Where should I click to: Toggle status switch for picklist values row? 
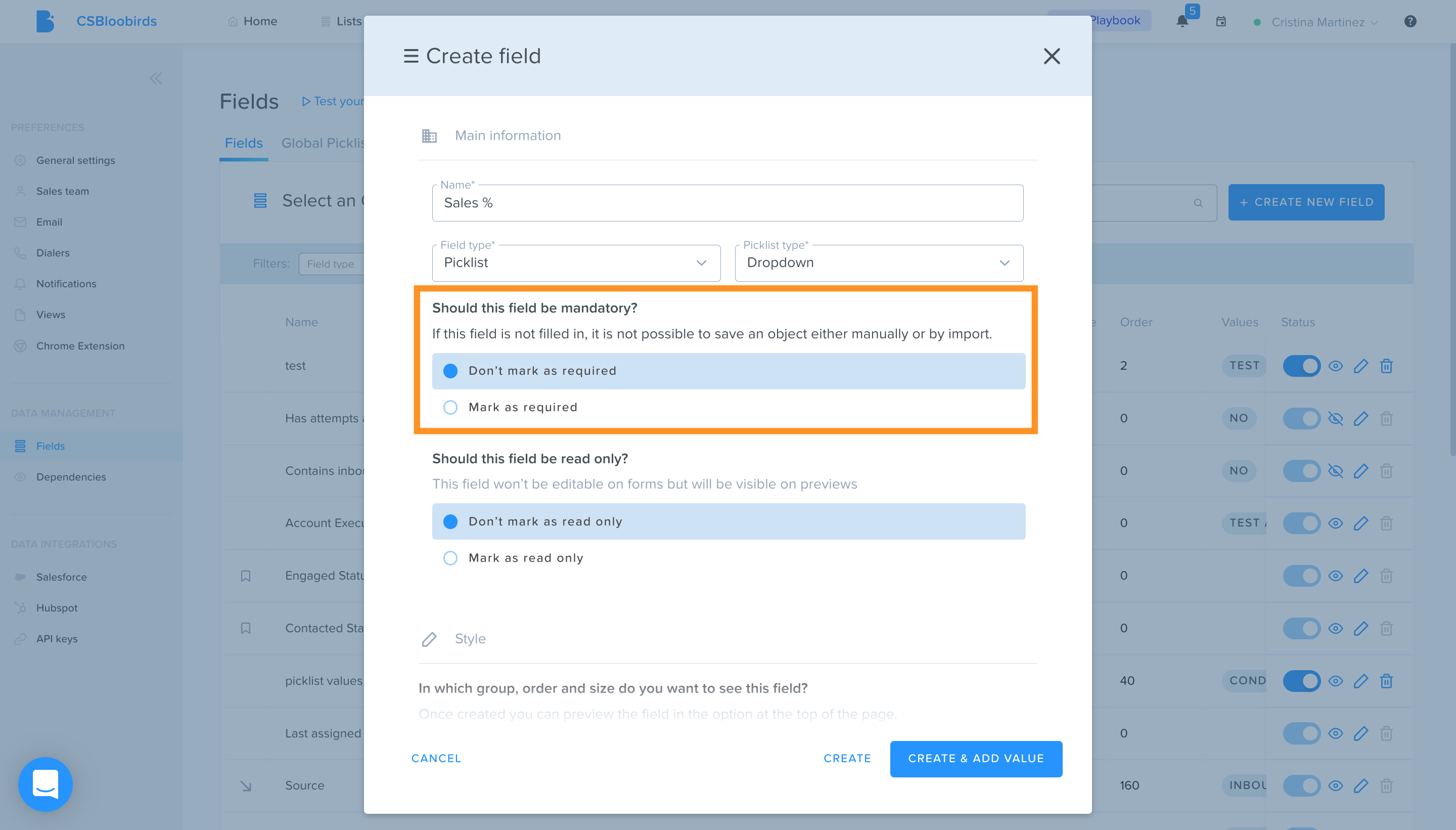tap(1302, 681)
